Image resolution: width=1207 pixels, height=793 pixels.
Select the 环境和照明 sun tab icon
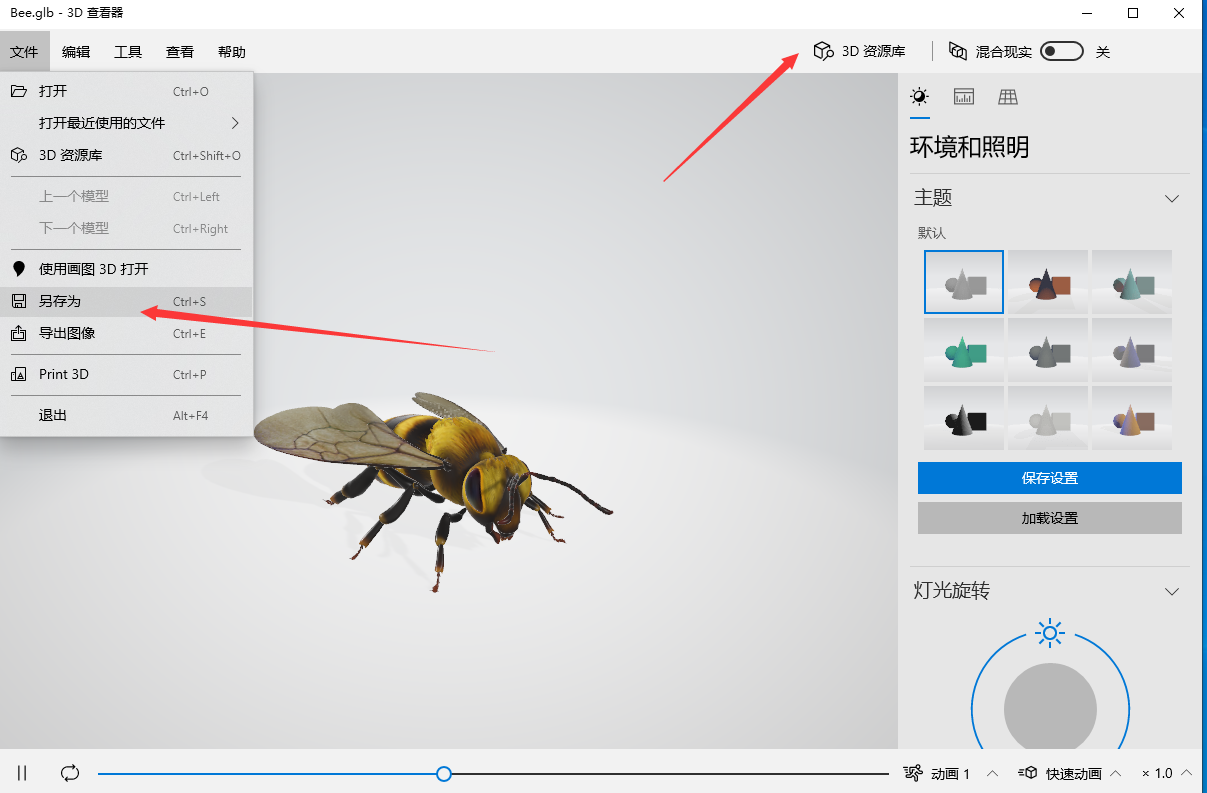pyautogui.click(x=919, y=96)
